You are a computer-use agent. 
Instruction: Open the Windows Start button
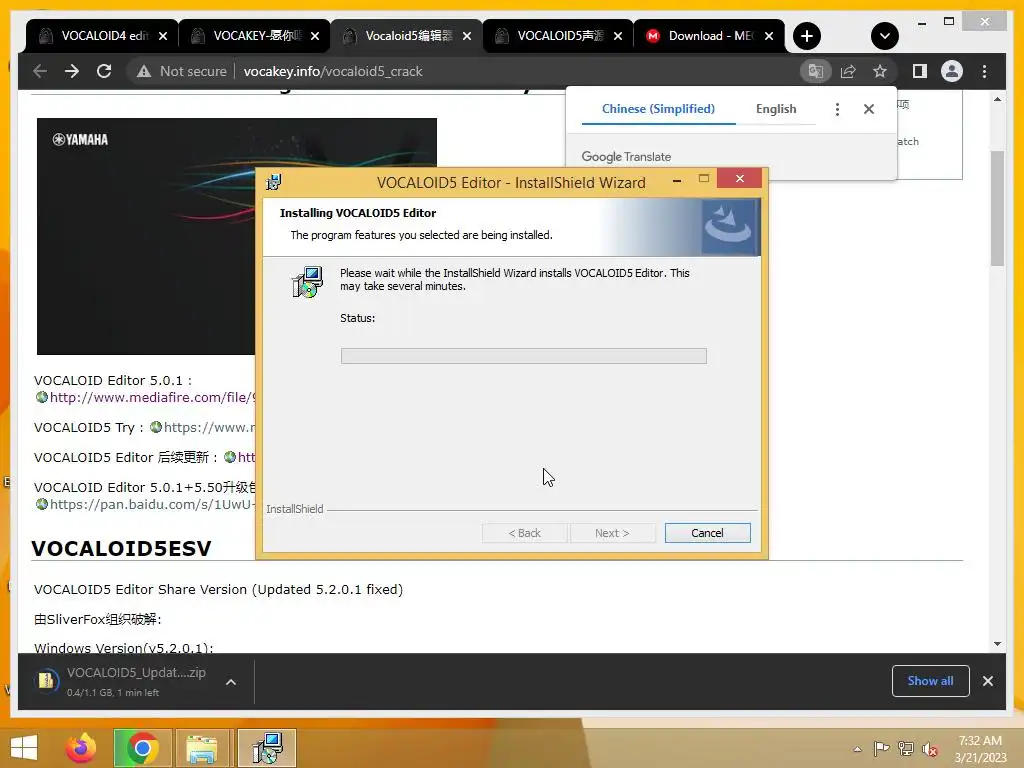tap(24, 748)
